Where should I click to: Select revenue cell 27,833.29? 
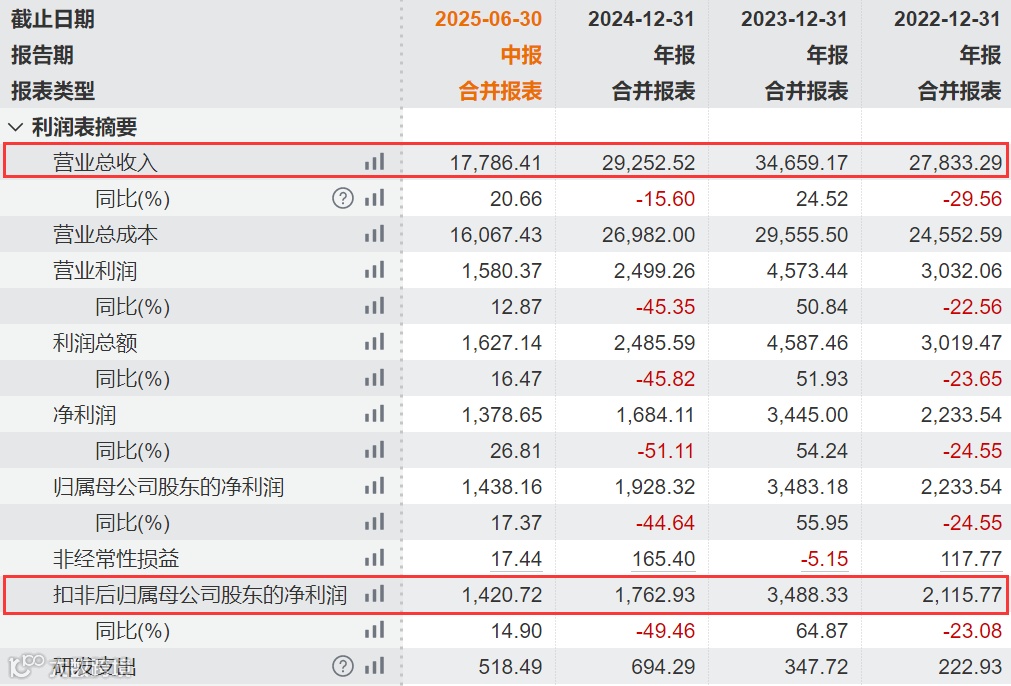[x=955, y=162]
